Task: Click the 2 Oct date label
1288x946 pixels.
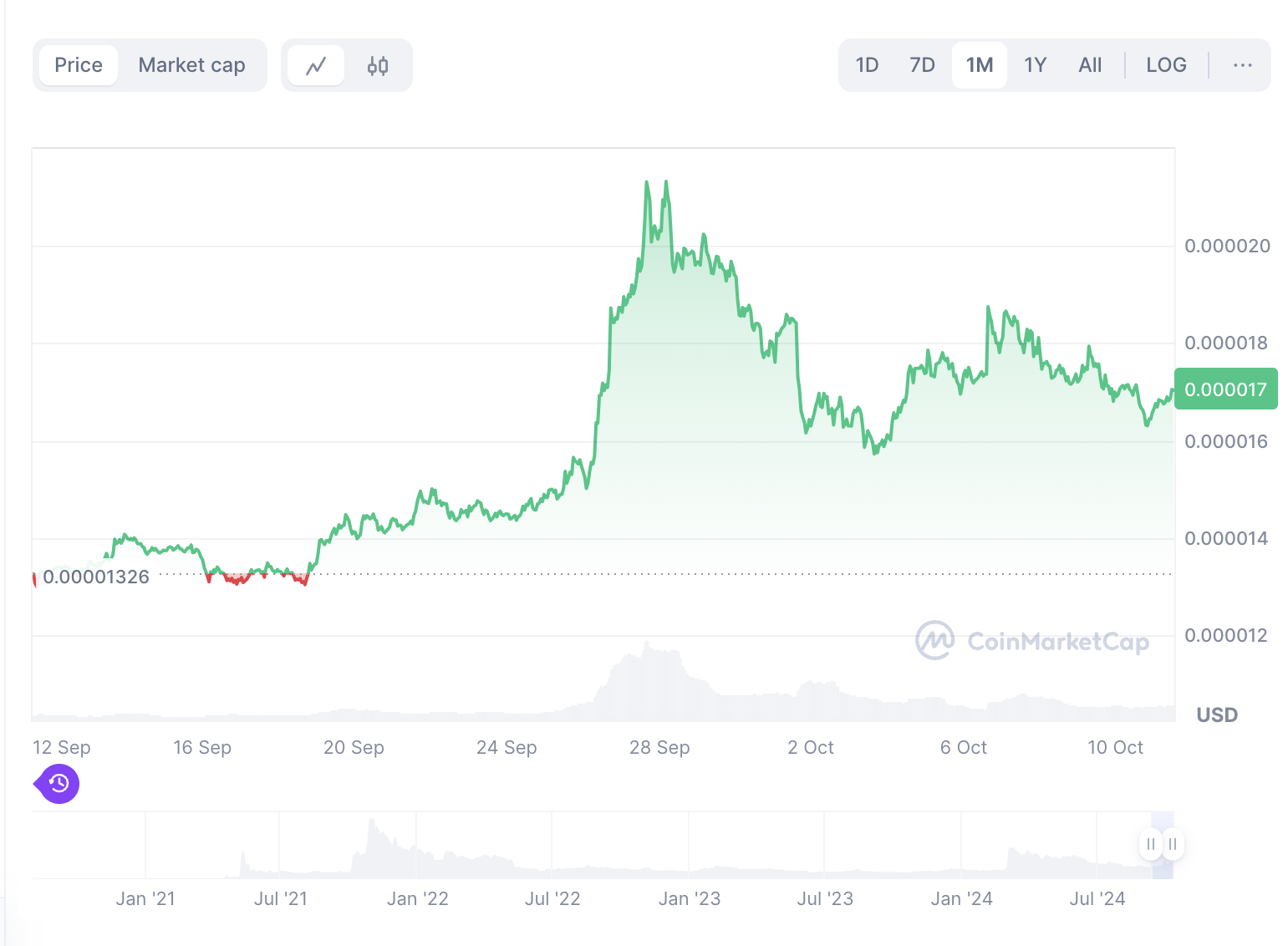Action: [811, 747]
